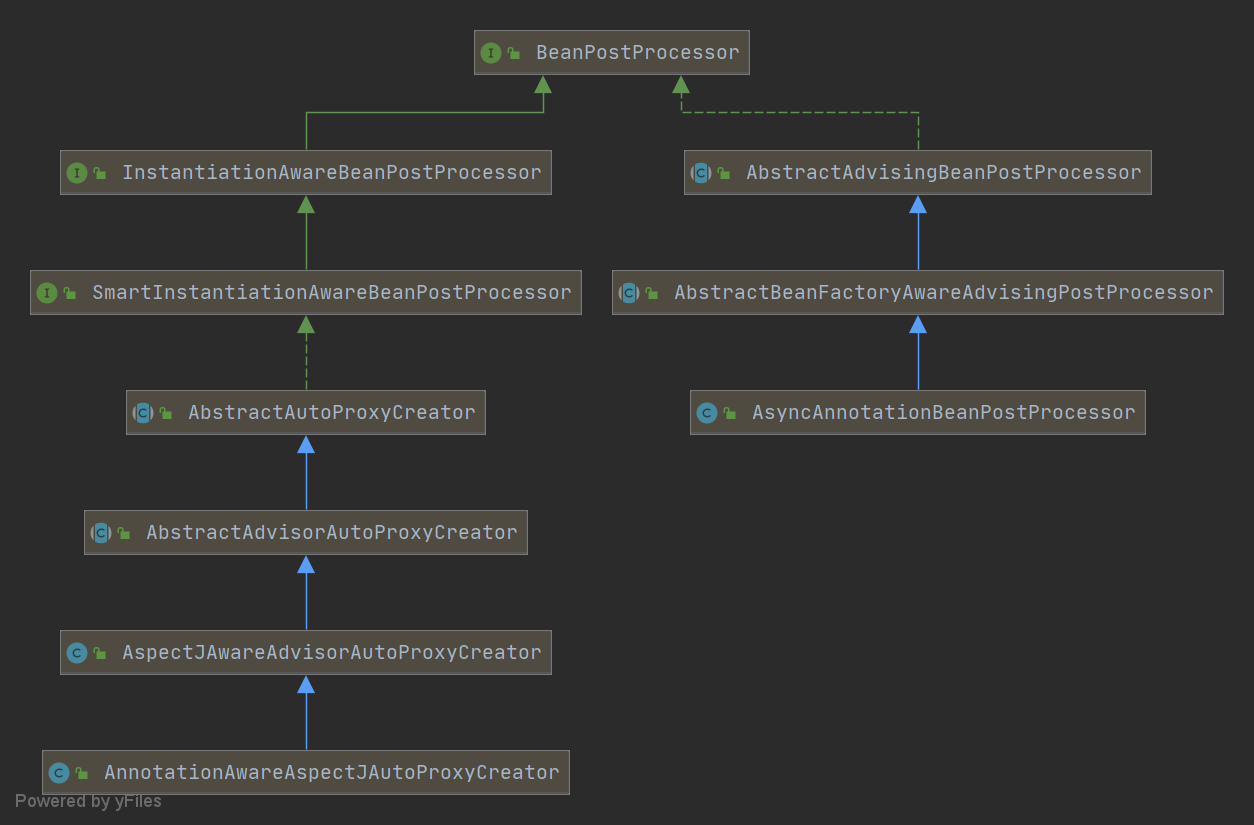
Task: Toggle the lock icon on AbstractBeanFactoryAwareAdvisingPostProcessor
Action: point(651,292)
